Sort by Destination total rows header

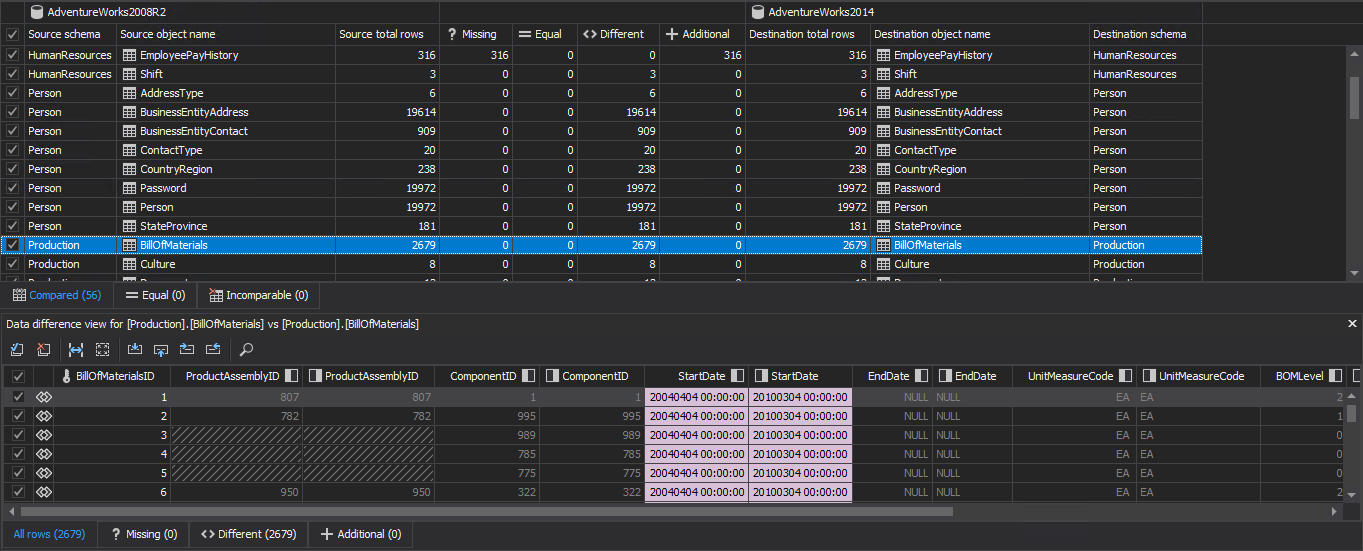[x=808, y=34]
